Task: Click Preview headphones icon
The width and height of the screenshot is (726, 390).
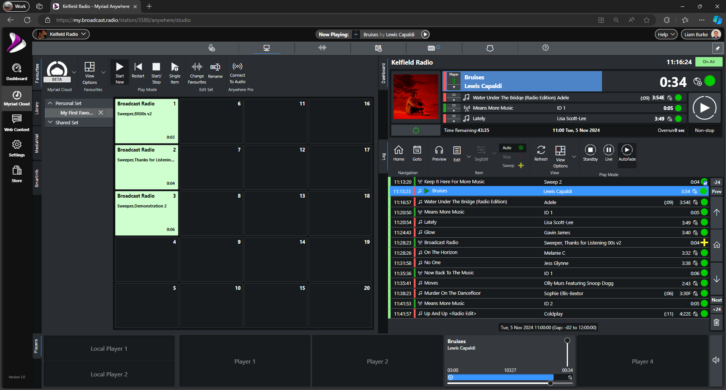Action: [439, 153]
